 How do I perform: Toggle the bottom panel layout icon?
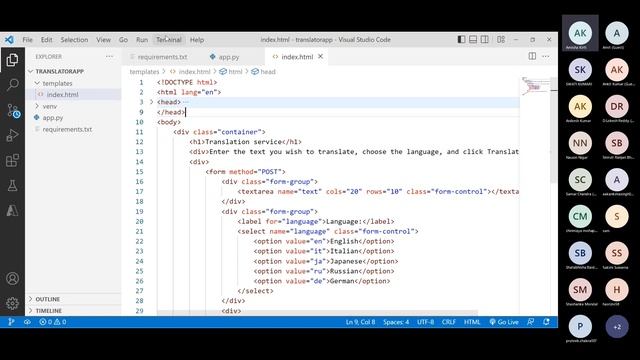473,40
